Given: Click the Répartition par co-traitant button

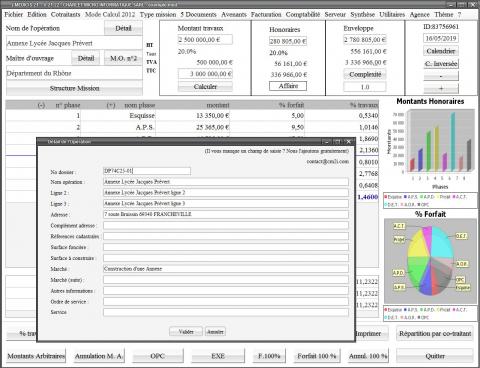Looking at the screenshot, I should (x=435, y=333).
